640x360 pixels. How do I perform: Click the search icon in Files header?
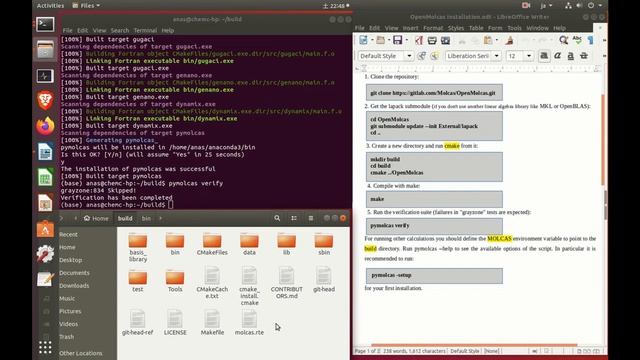coord(277,218)
